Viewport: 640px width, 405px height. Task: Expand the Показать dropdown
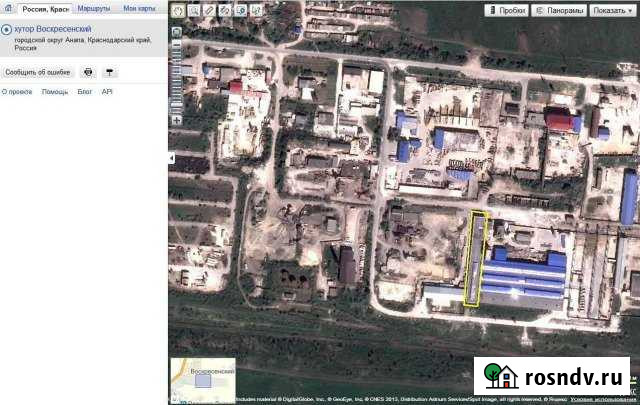[612, 10]
